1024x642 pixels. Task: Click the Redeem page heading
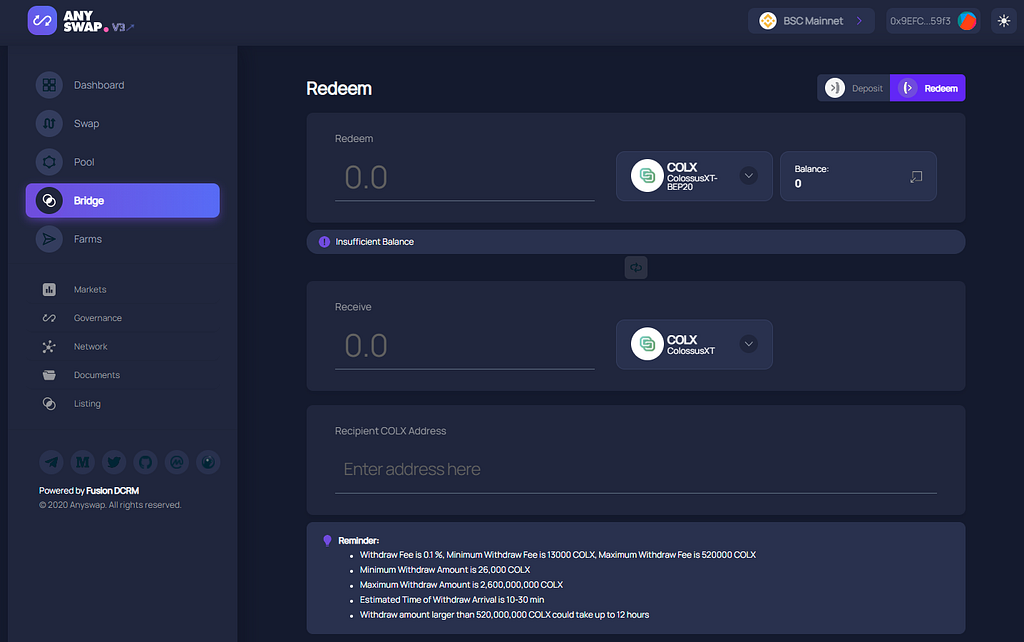click(338, 89)
